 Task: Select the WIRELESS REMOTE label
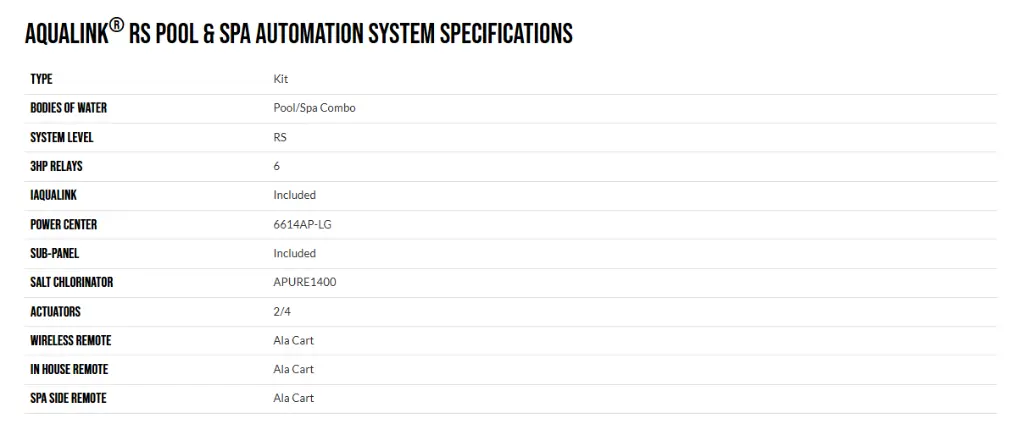71,340
